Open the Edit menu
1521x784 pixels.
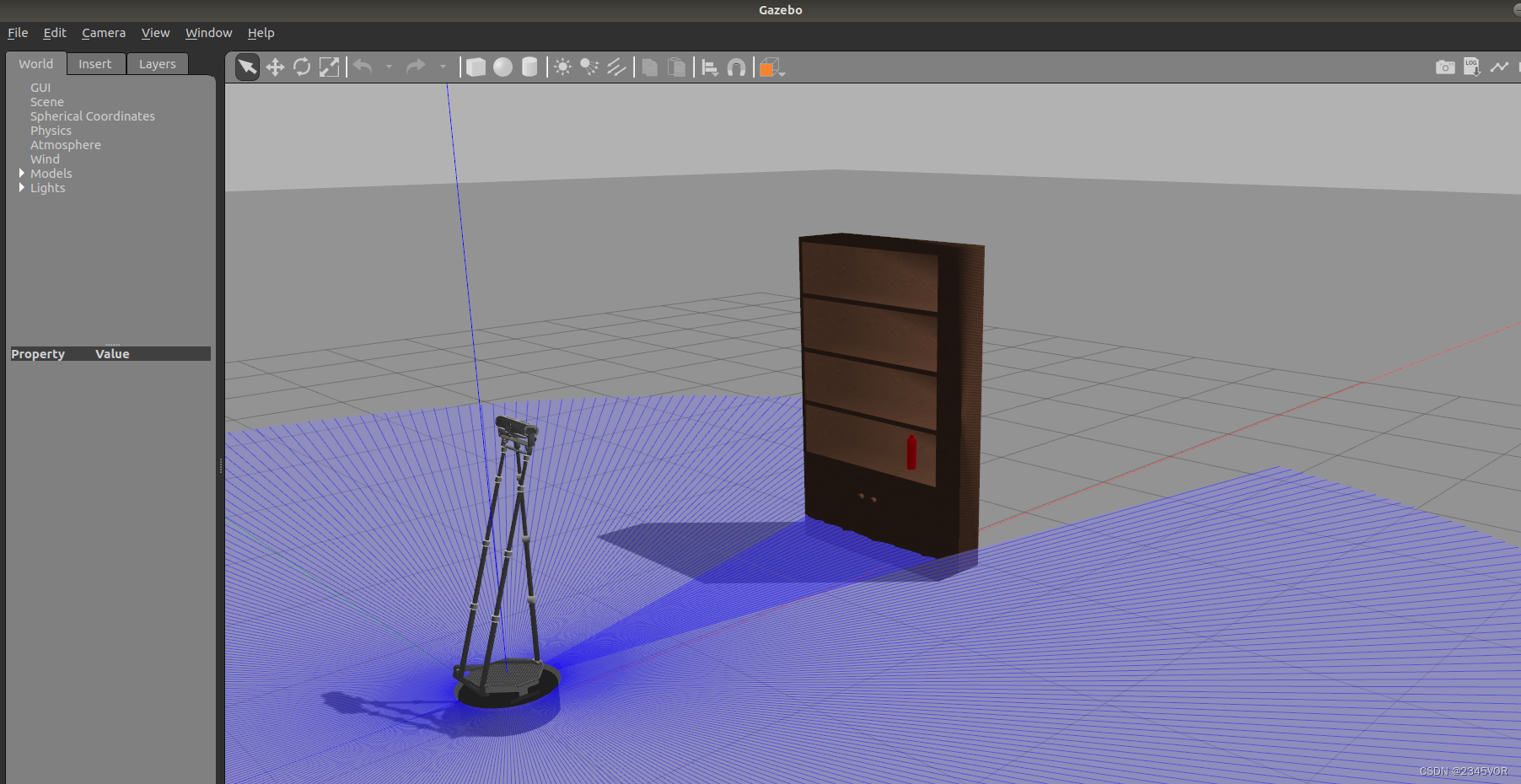tap(55, 33)
